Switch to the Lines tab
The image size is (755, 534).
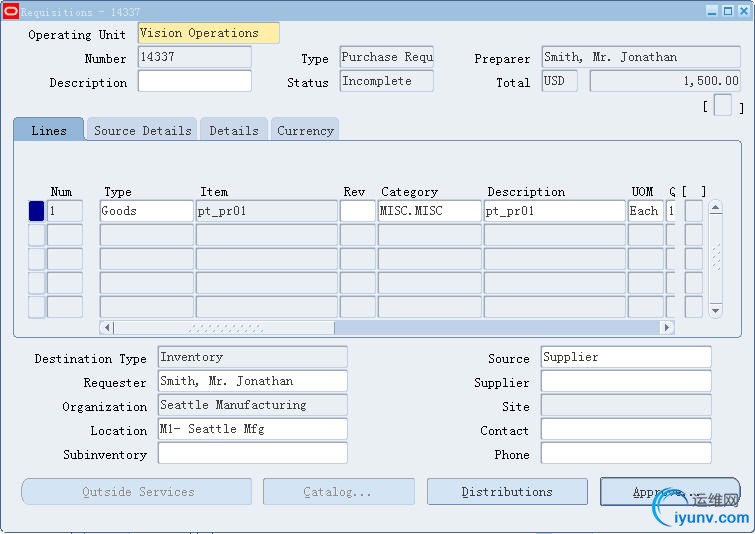point(49,130)
